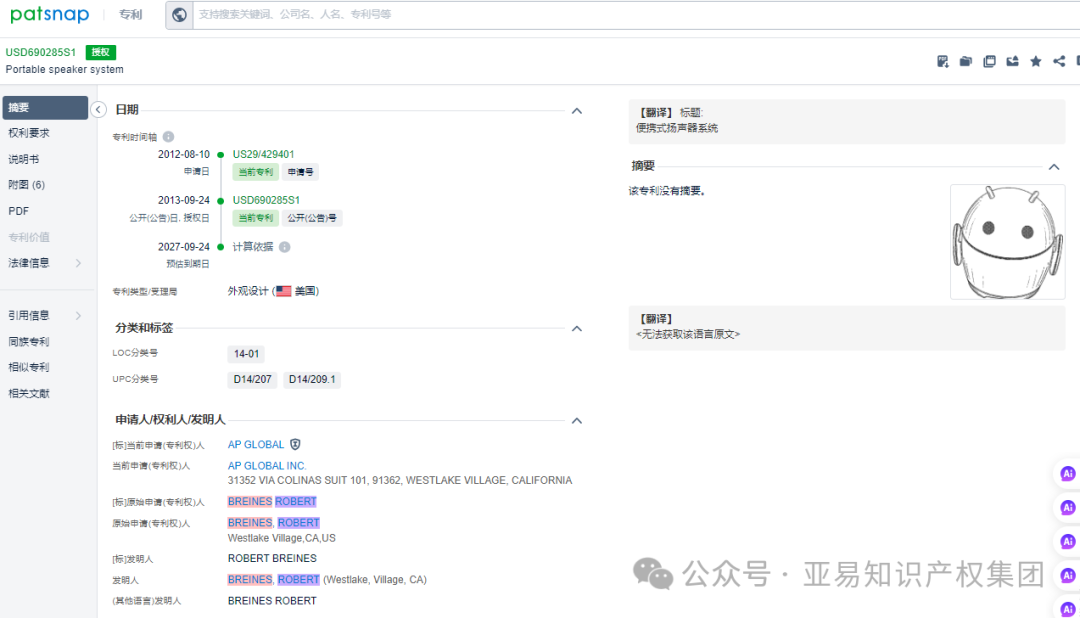1080x618 pixels.
Task: Open the AP GLOBAL INC. applicant link
Action: coord(266,465)
